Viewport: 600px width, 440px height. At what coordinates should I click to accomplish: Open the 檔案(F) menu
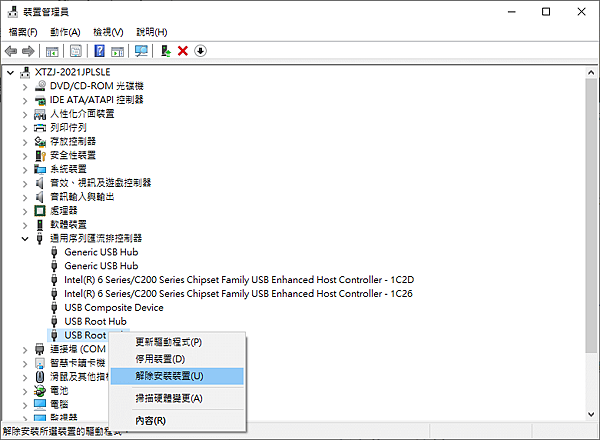[23, 32]
